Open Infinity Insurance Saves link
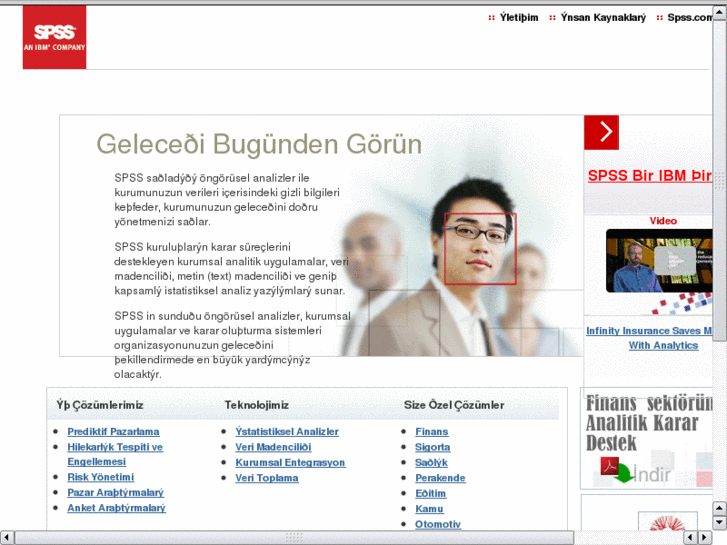 tap(649, 338)
